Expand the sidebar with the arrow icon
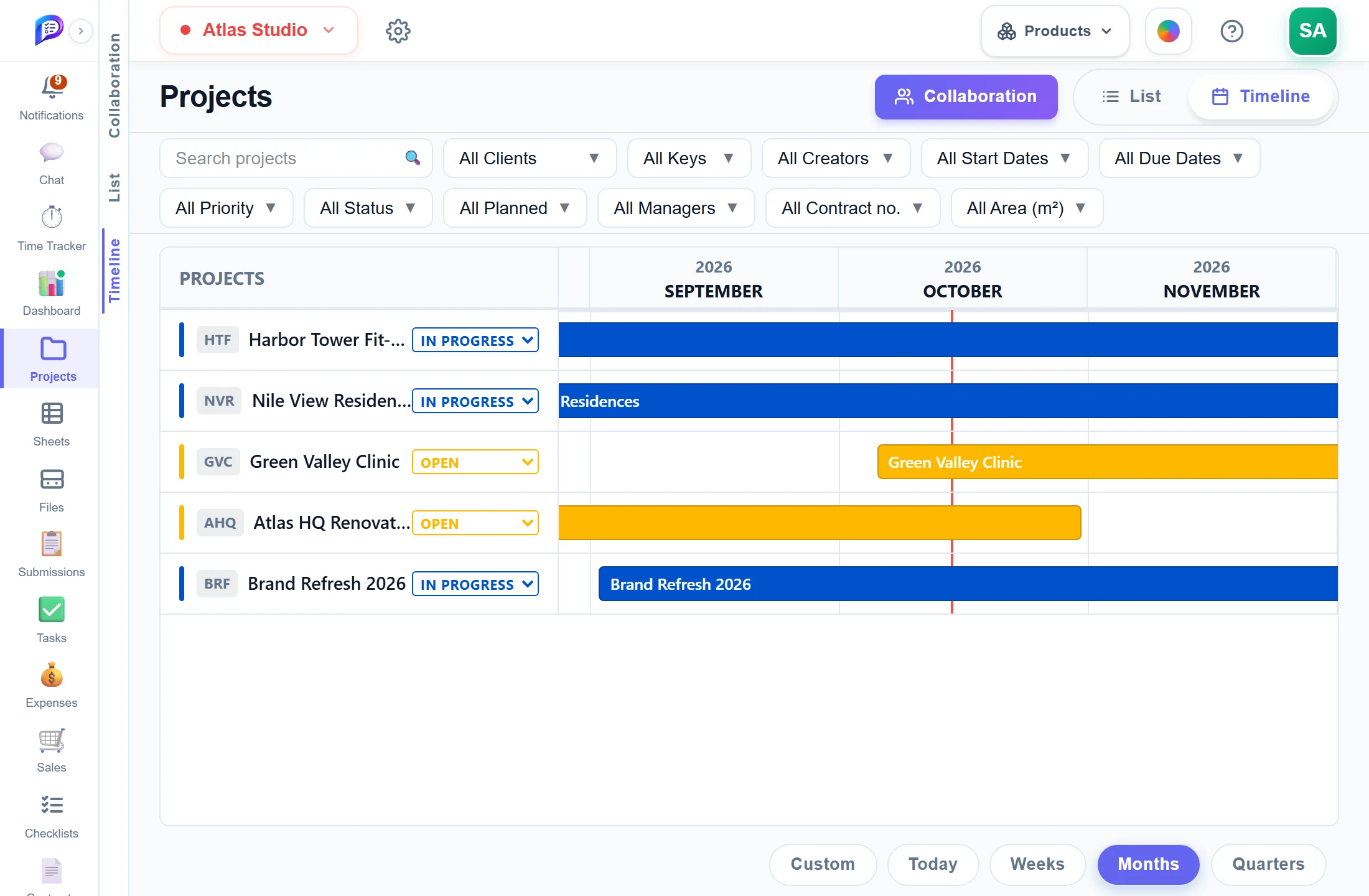 pos(81,30)
